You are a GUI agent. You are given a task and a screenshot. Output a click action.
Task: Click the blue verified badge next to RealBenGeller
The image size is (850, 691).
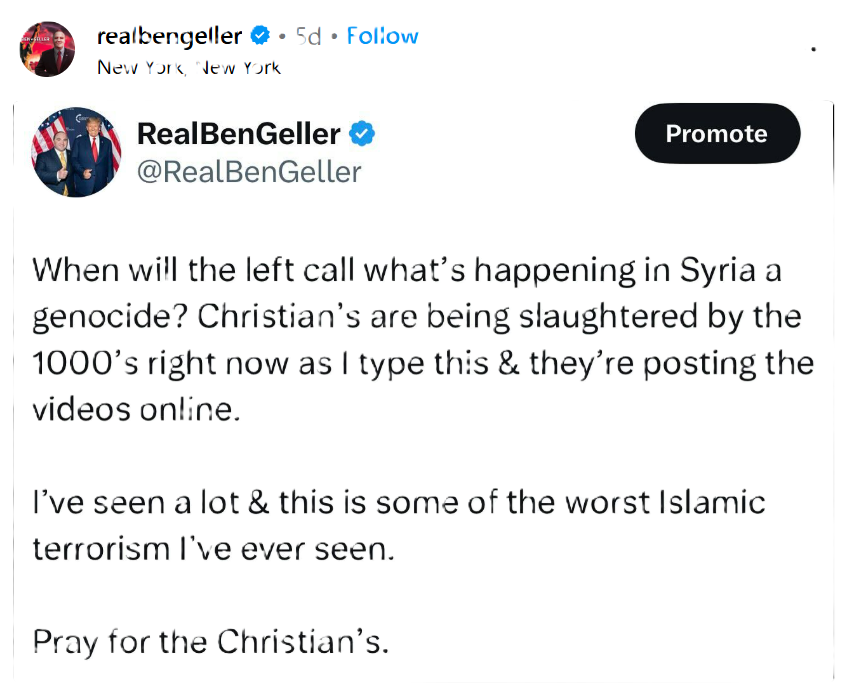coord(360,134)
